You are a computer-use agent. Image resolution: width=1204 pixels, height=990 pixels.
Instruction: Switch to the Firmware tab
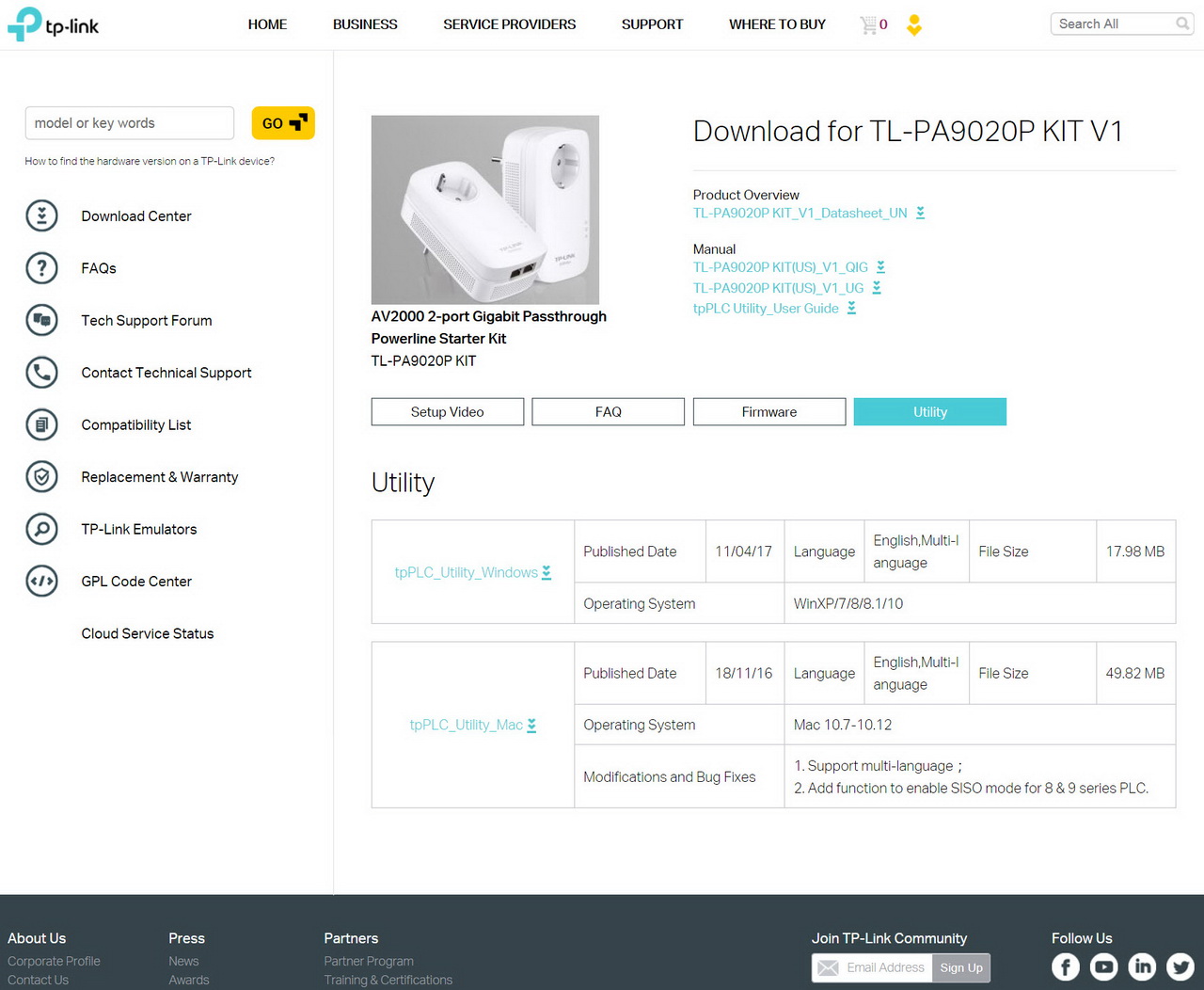coord(769,412)
